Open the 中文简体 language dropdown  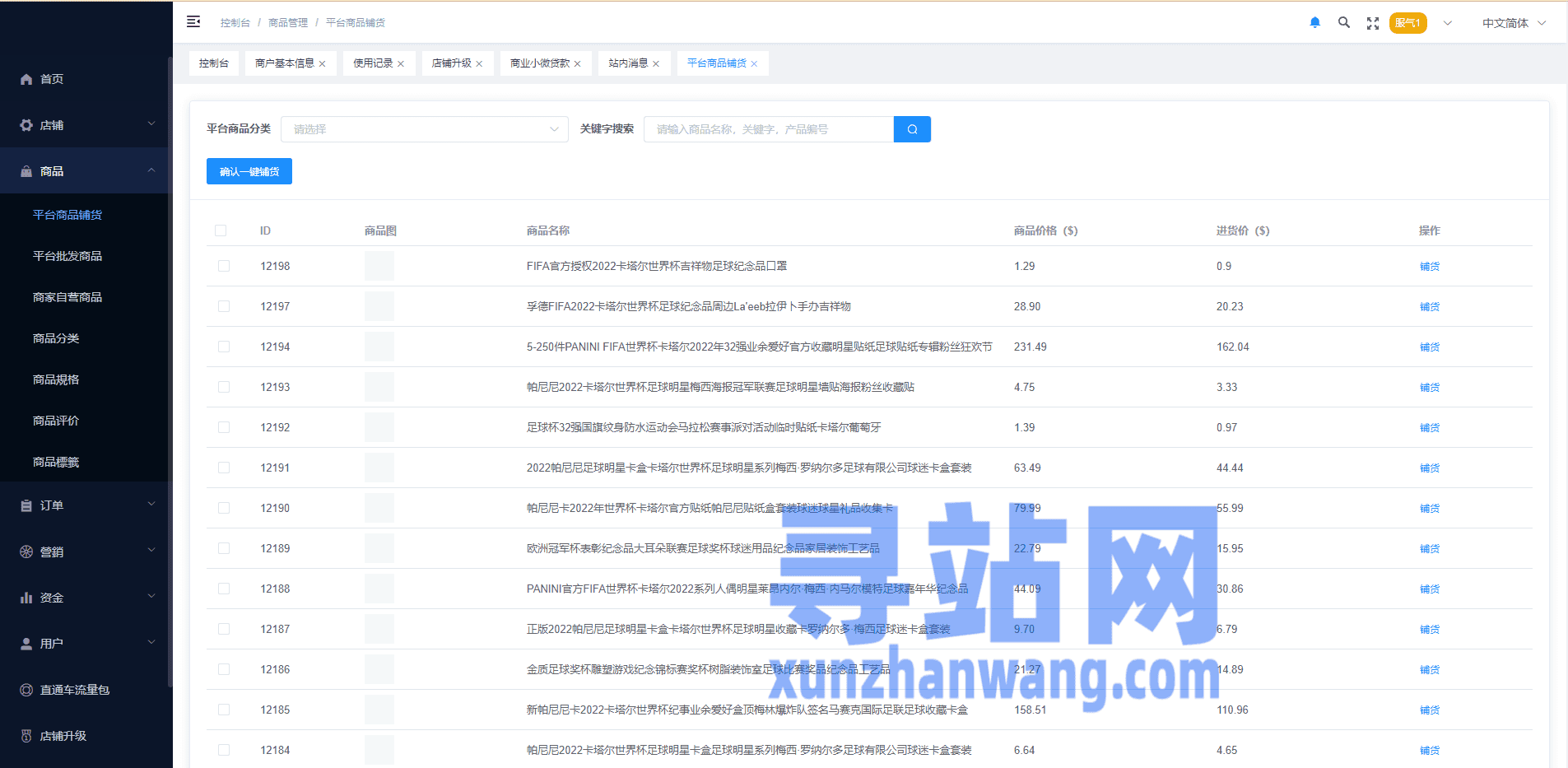point(1513,23)
